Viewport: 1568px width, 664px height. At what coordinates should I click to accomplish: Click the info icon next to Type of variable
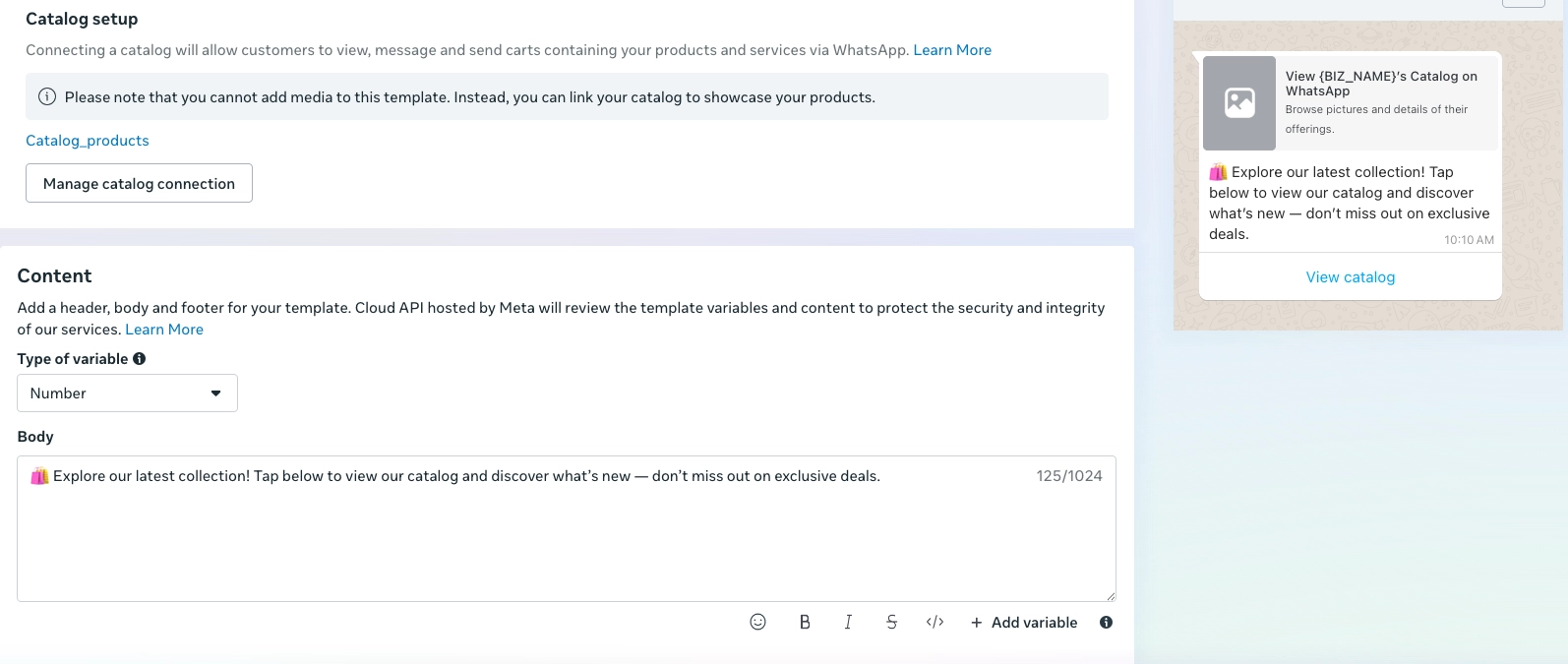tap(140, 359)
